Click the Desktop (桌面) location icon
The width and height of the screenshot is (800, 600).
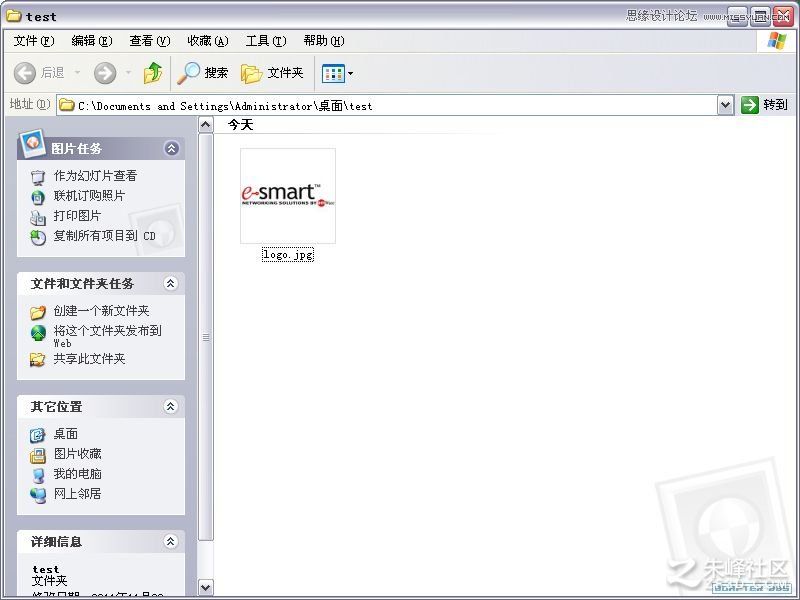pos(38,435)
